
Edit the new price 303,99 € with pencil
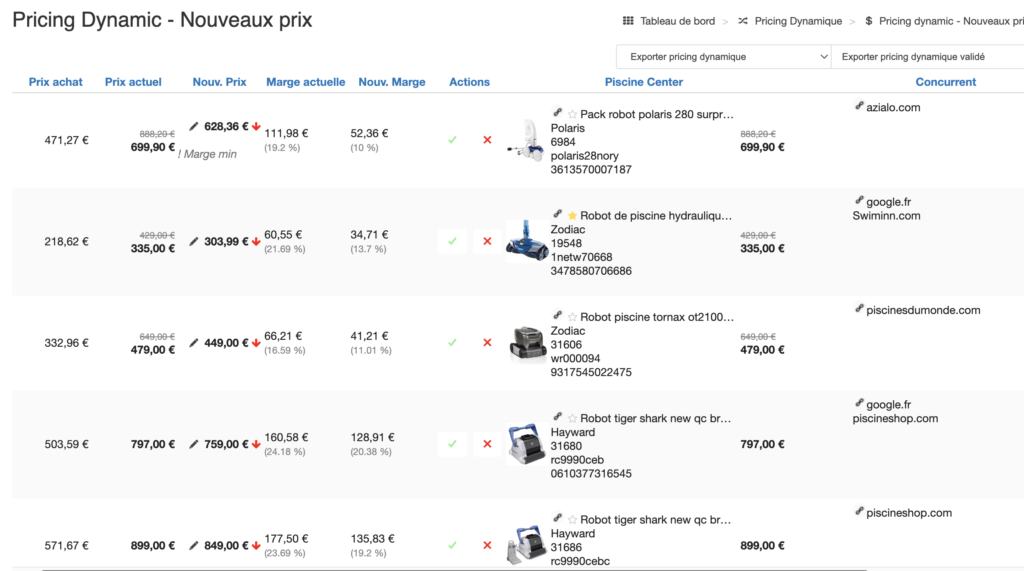[194, 241]
